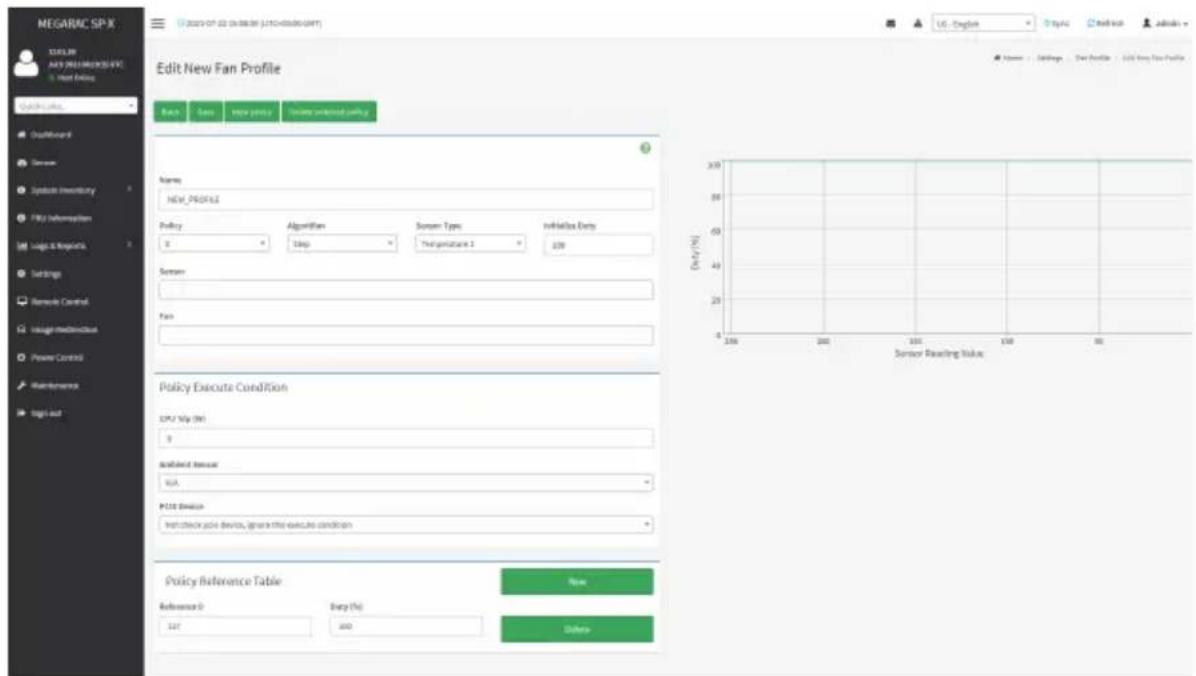Click Delete button in Policy Reference Table
Viewport: 1196px width, 676px height.
(x=577, y=629)
